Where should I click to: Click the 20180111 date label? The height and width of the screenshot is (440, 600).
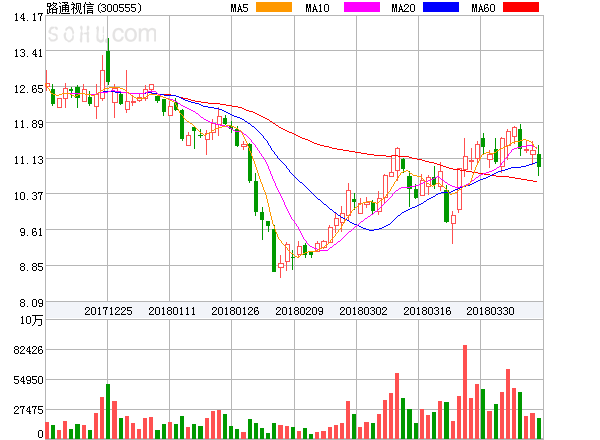coord(172,311)
